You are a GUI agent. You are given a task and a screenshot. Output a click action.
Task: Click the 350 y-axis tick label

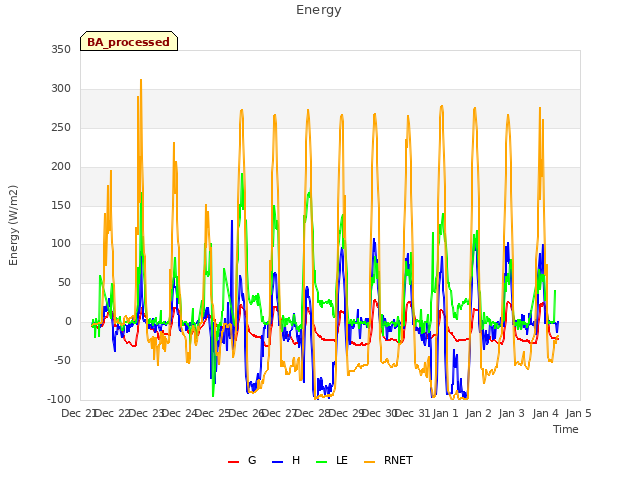[x=61, y=49]
